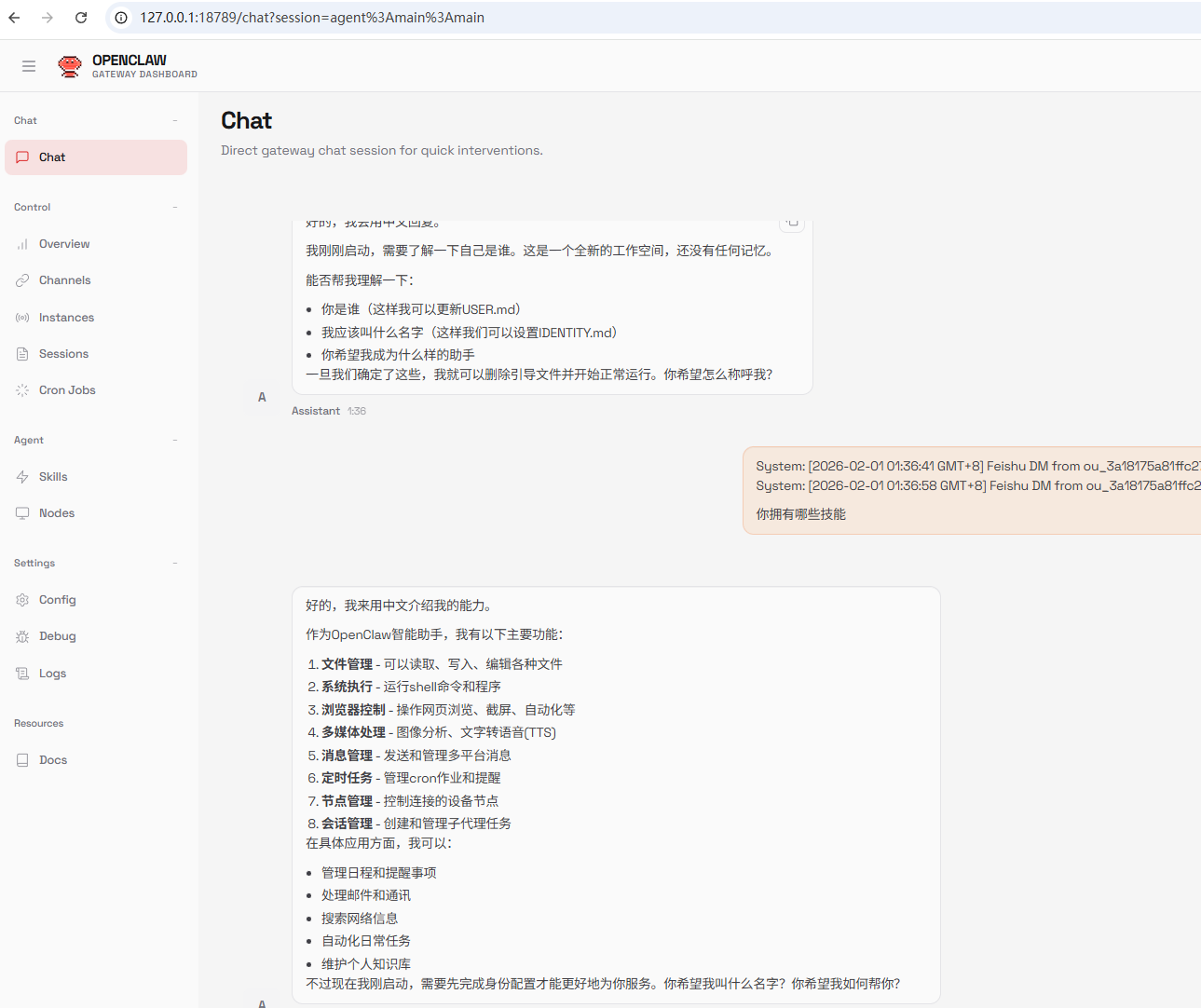Screen dimensions: 1201x1008
Task: Click site info icon in address bar
Action: pyautogui.click(x=121, y=18)
